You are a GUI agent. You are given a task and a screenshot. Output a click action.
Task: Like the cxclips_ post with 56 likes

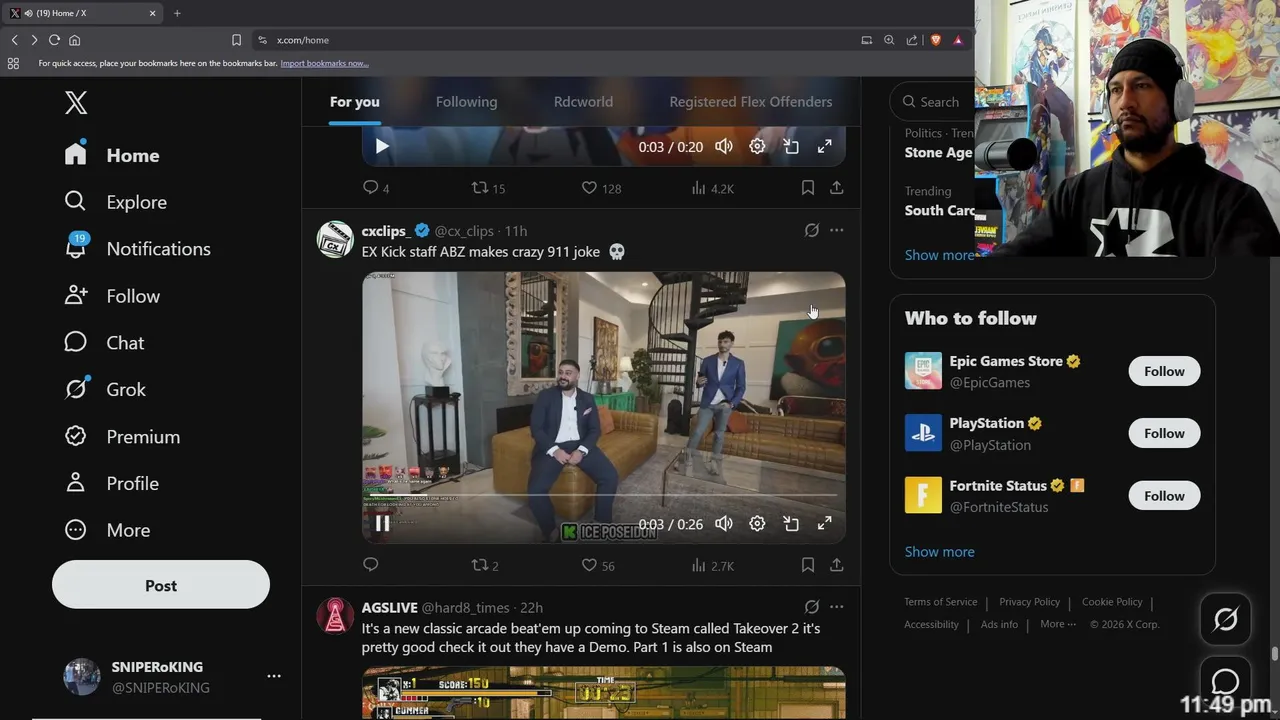[x=598, y=565]
